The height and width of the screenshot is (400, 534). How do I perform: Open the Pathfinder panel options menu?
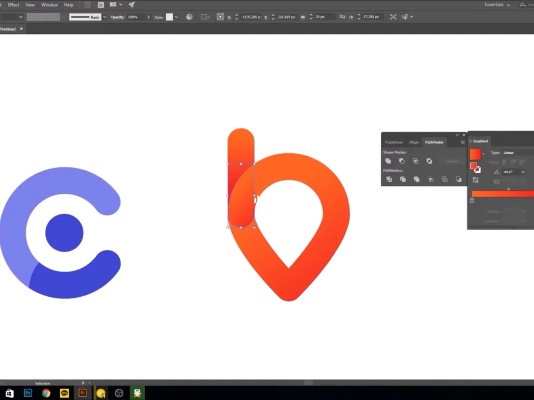462,142
